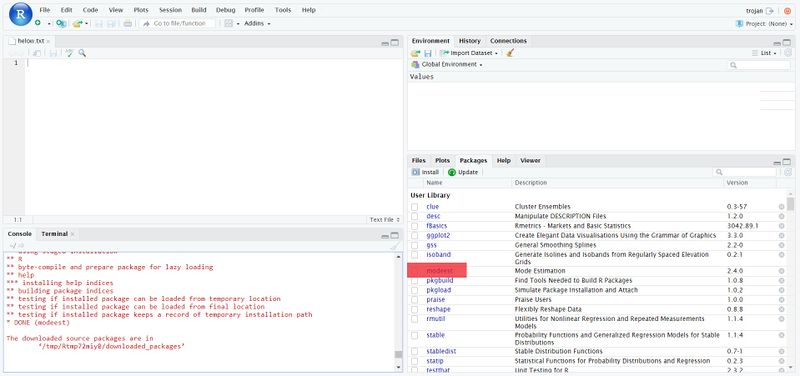Open an existing file via the folder icon

point(77,23)
